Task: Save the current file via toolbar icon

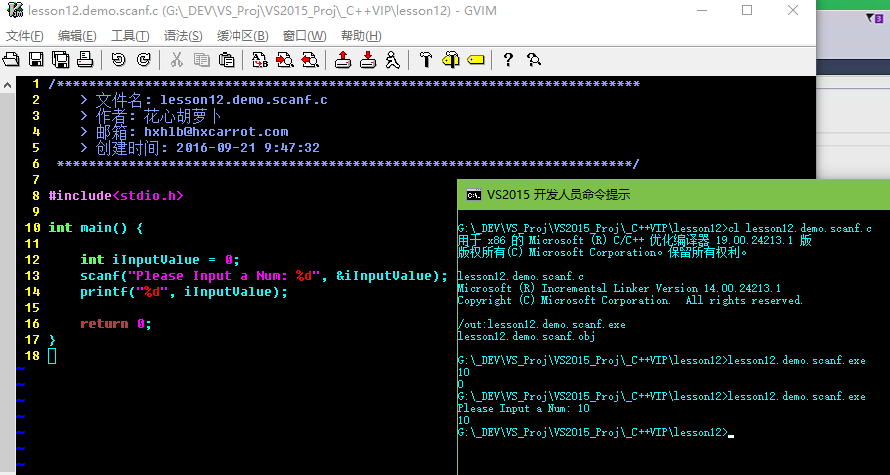Action: (36, 59)
